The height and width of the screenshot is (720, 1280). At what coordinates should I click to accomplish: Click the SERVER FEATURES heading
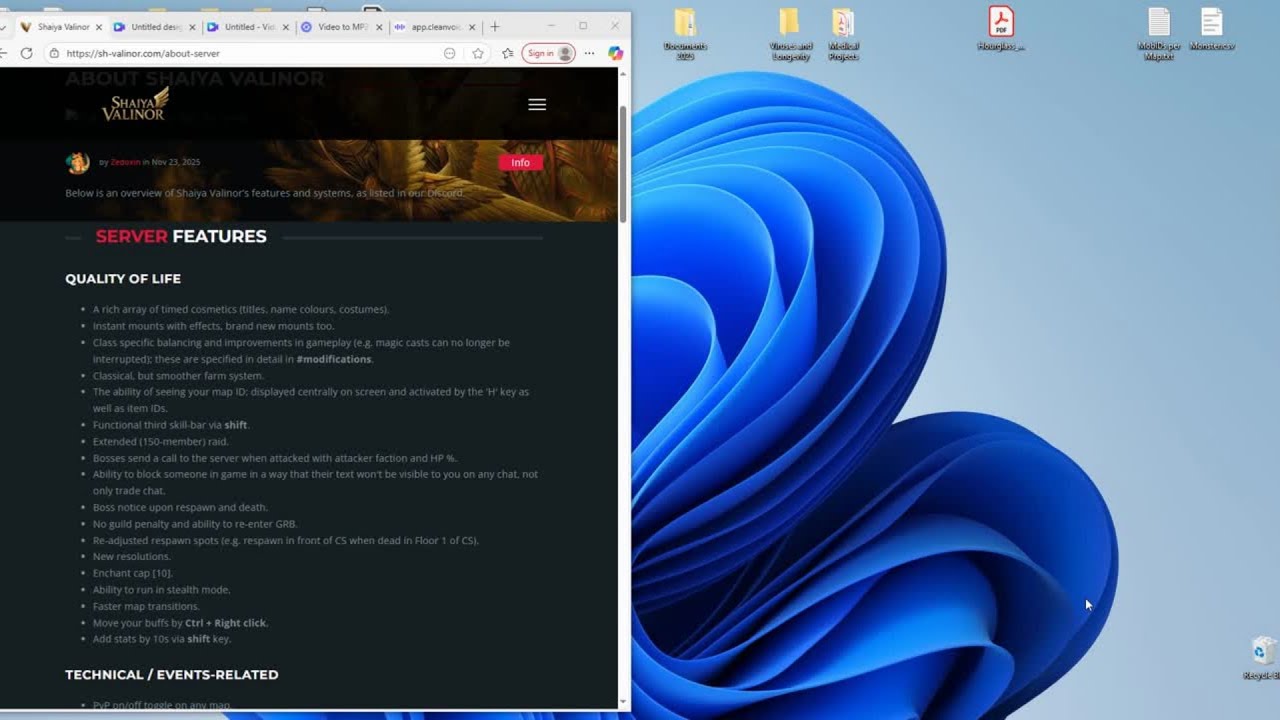(181, 237)
